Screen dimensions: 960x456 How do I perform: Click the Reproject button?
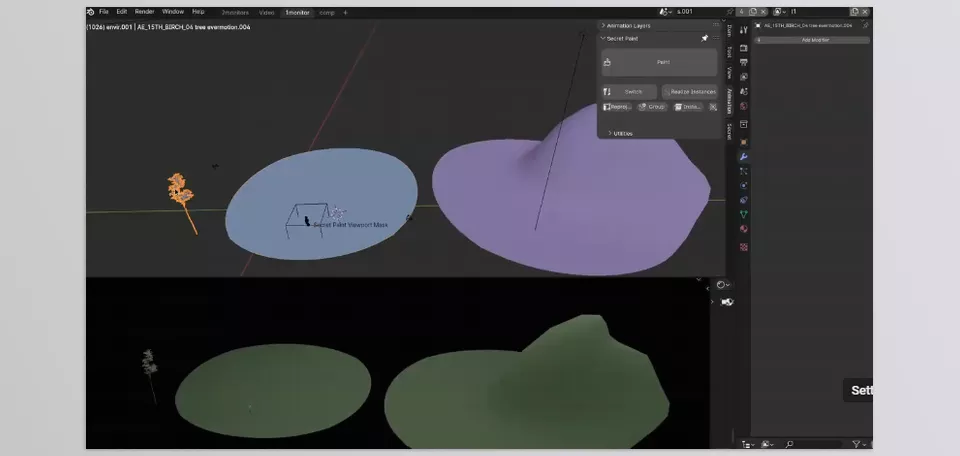[617, 107]
